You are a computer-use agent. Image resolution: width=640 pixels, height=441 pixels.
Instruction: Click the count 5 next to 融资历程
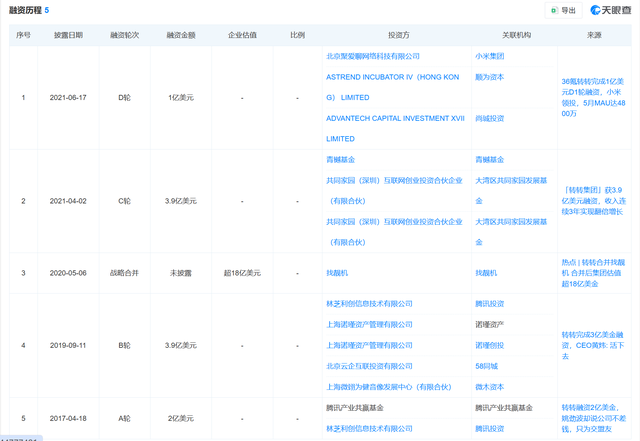pos(47,10)
